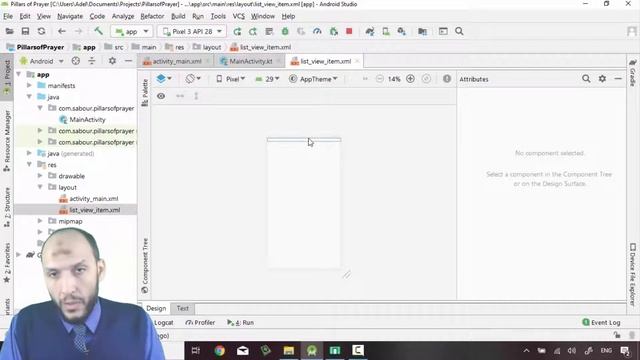The width and height of the screenshot is (640, 360).
Task: Open AVD Manager phone icon
Action: [x=386, y=31]
